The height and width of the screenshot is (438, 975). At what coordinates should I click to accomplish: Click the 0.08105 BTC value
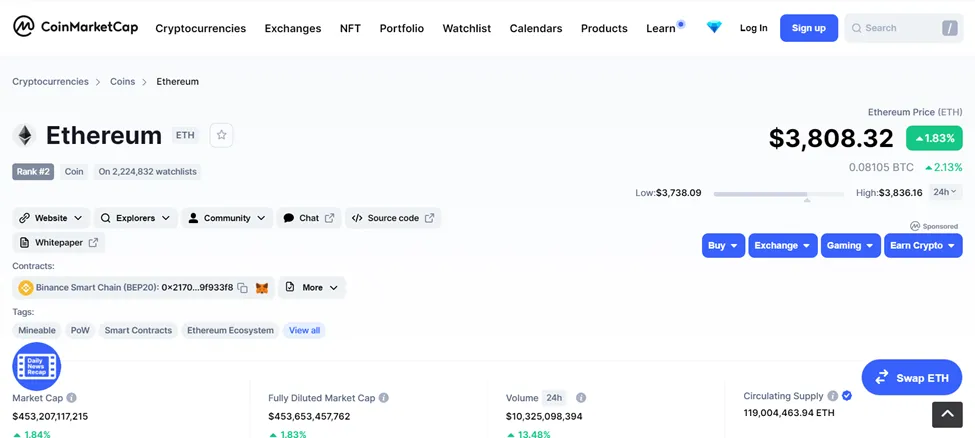881,167
